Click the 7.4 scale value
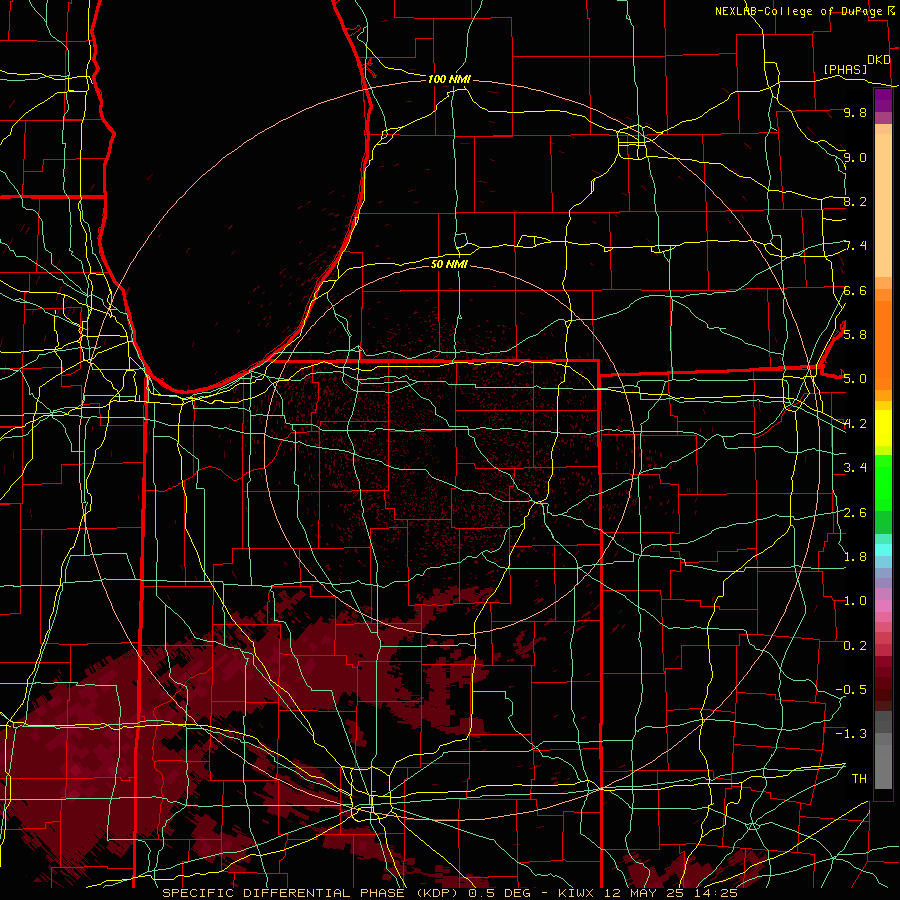Viewport: 900px width, 900px height. click(856, 246)
